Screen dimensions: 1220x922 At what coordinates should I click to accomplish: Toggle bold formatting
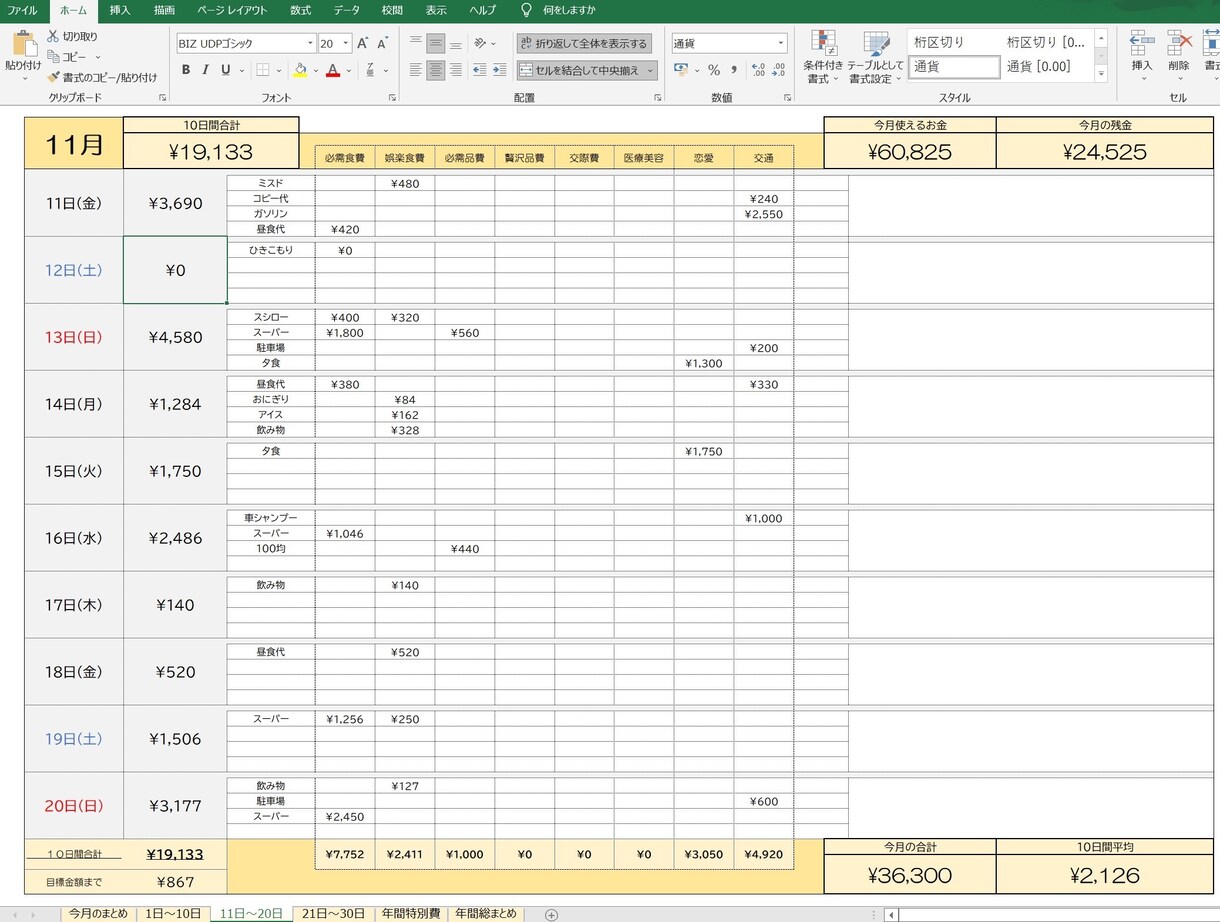pos(186,70)
